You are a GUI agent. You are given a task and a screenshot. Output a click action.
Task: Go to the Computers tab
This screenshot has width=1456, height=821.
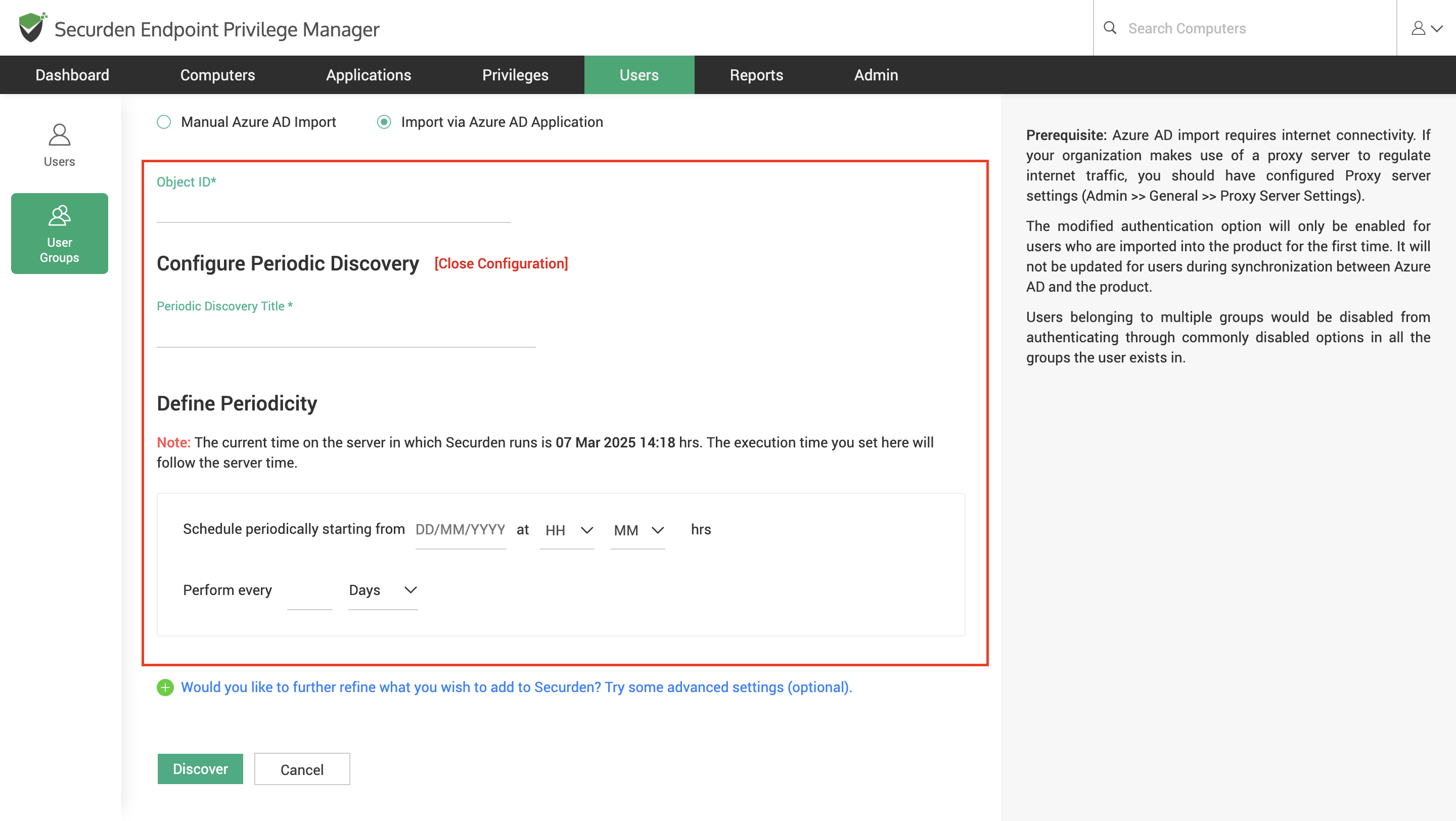(217, 75)
